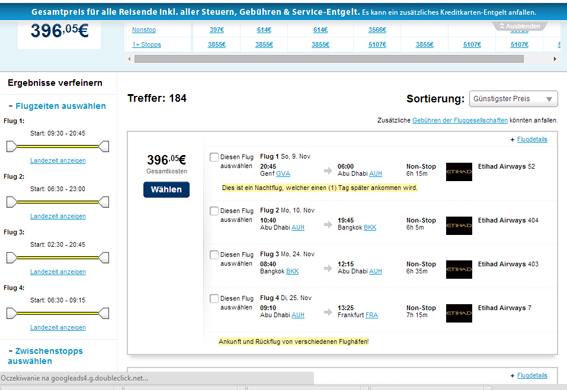Click 'Ankunft und Rückflug von verschiedenen Flughäfen' notice

(x=294, y=342)
